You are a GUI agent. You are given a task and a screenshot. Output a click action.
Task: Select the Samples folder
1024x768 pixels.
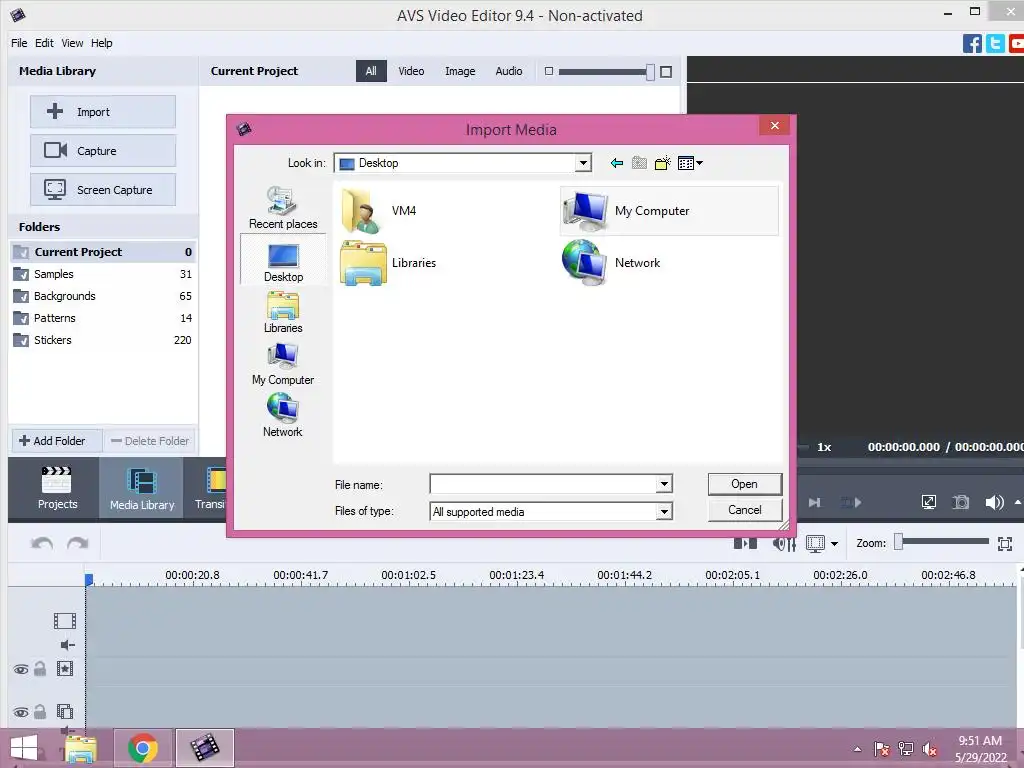click(103, 274)
